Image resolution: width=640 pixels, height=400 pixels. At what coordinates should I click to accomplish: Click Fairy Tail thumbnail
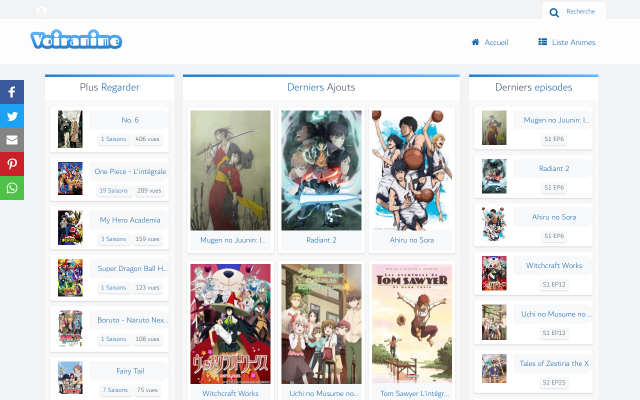(70, 378)
